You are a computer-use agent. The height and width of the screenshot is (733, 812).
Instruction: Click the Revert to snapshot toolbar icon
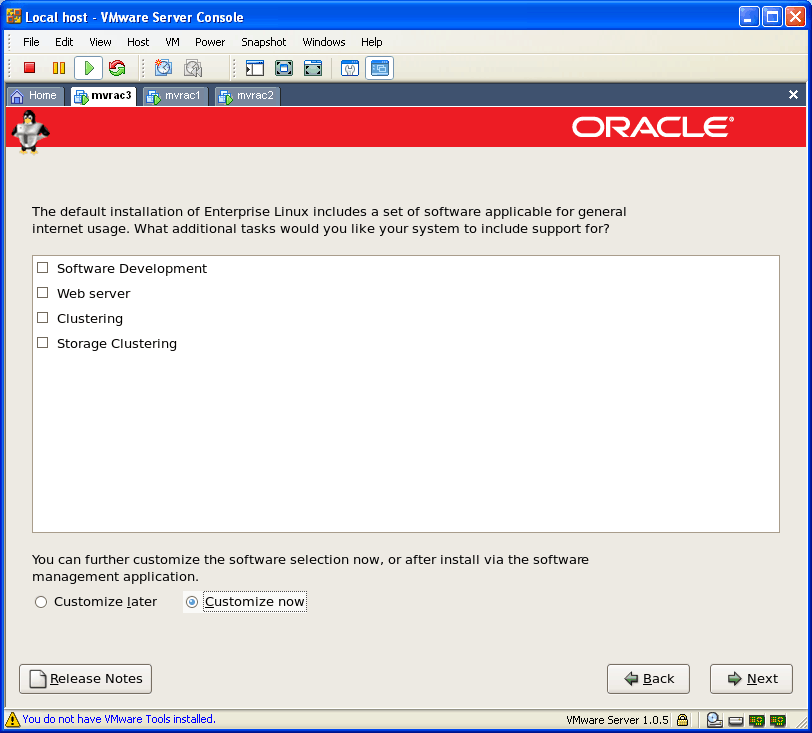click(x=192, y=68)
